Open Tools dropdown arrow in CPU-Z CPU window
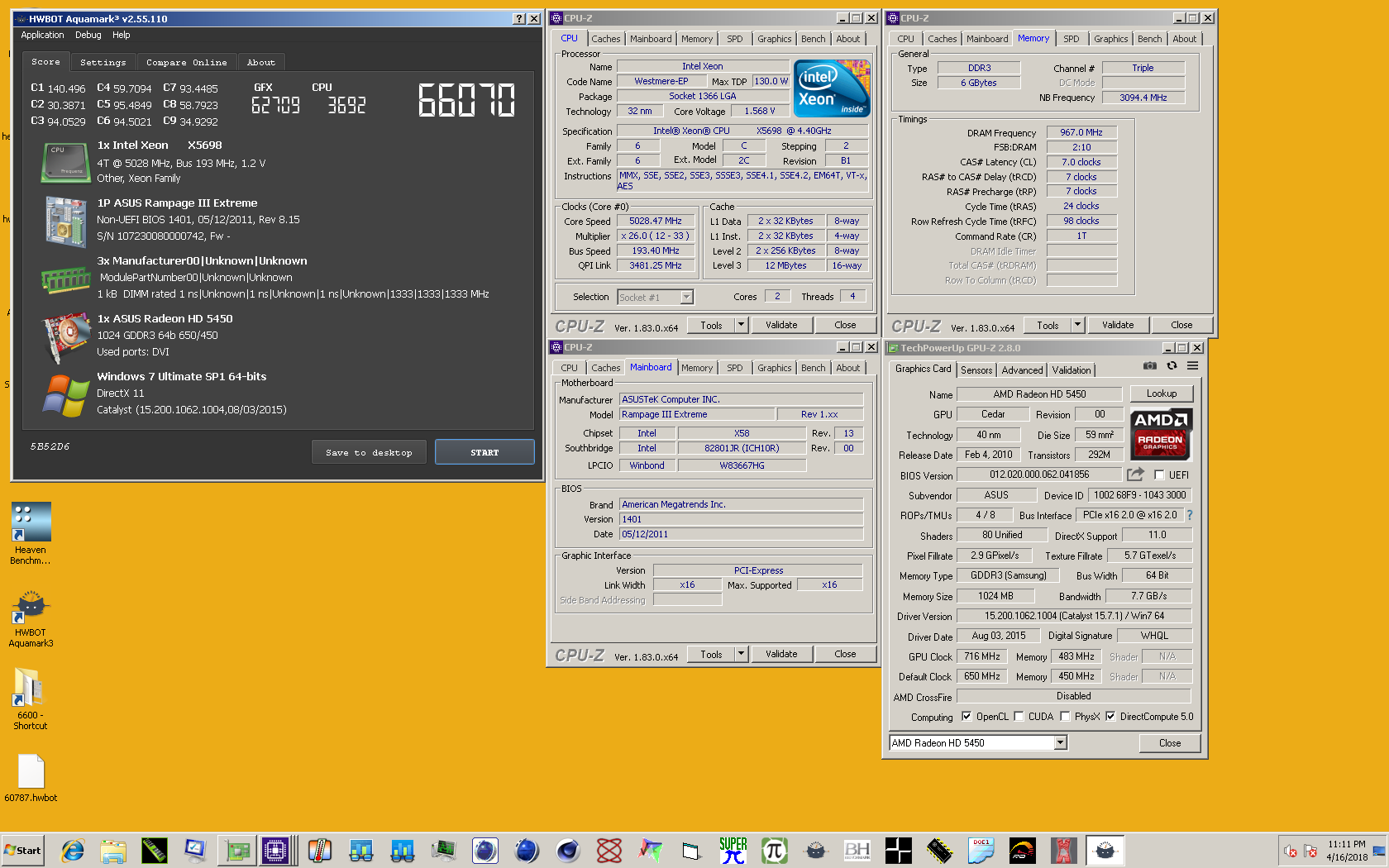 741,325
